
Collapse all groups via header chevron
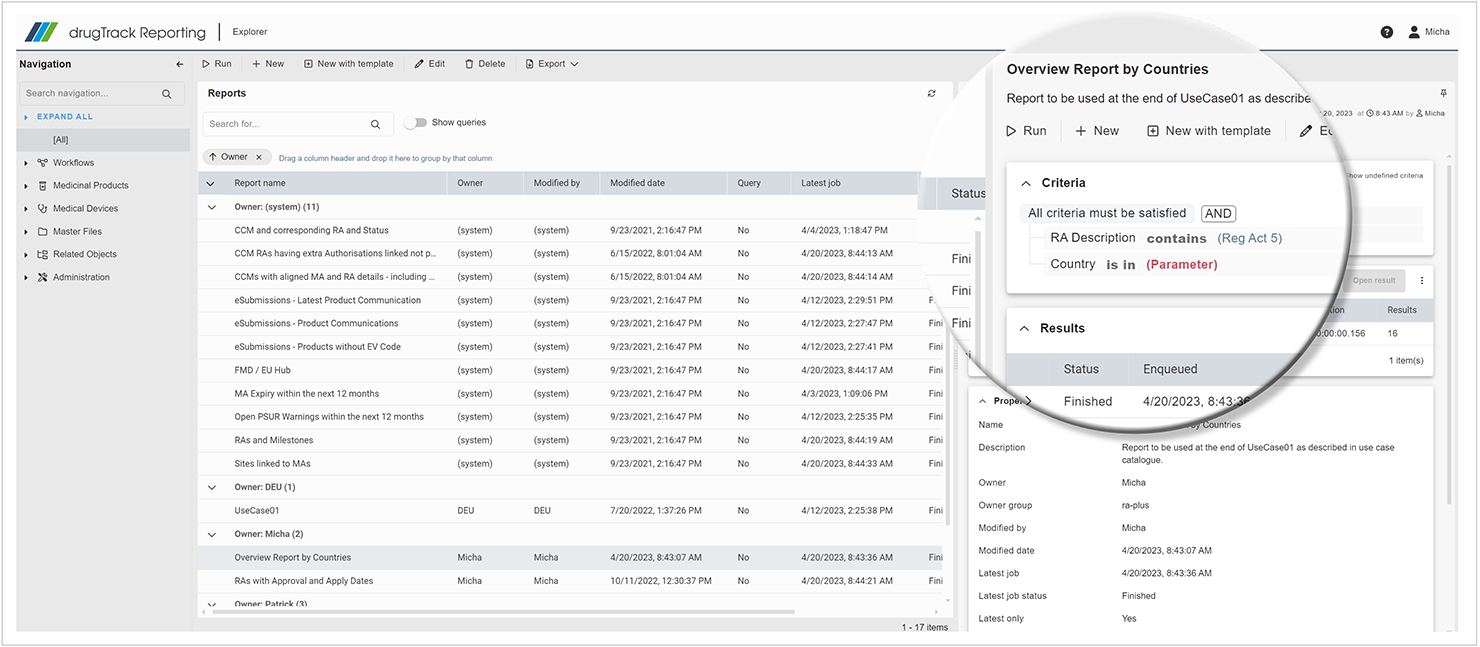tap(210, 184)
